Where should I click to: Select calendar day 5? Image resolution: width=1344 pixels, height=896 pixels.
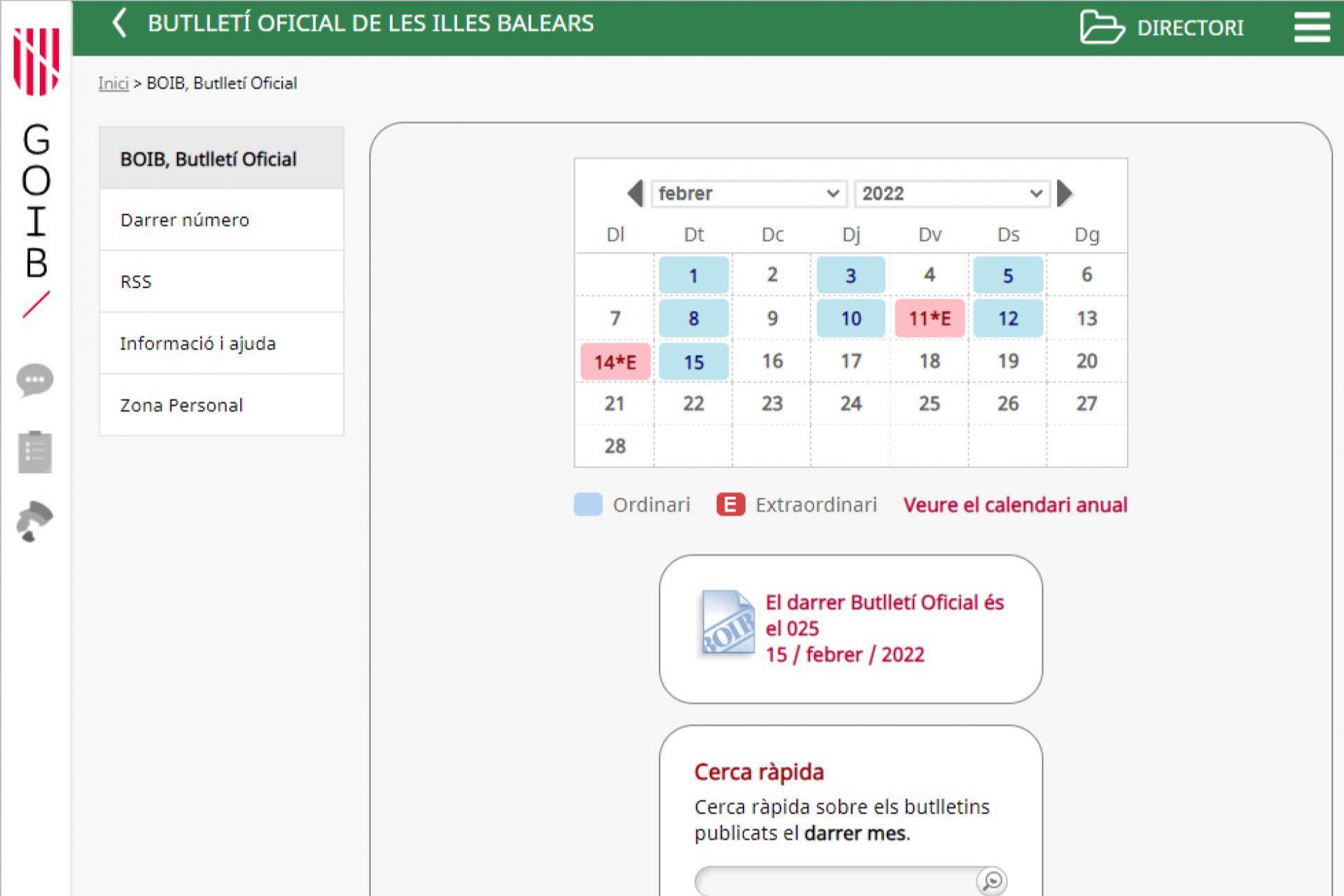pyautogui.click(x=1008, y=275)
